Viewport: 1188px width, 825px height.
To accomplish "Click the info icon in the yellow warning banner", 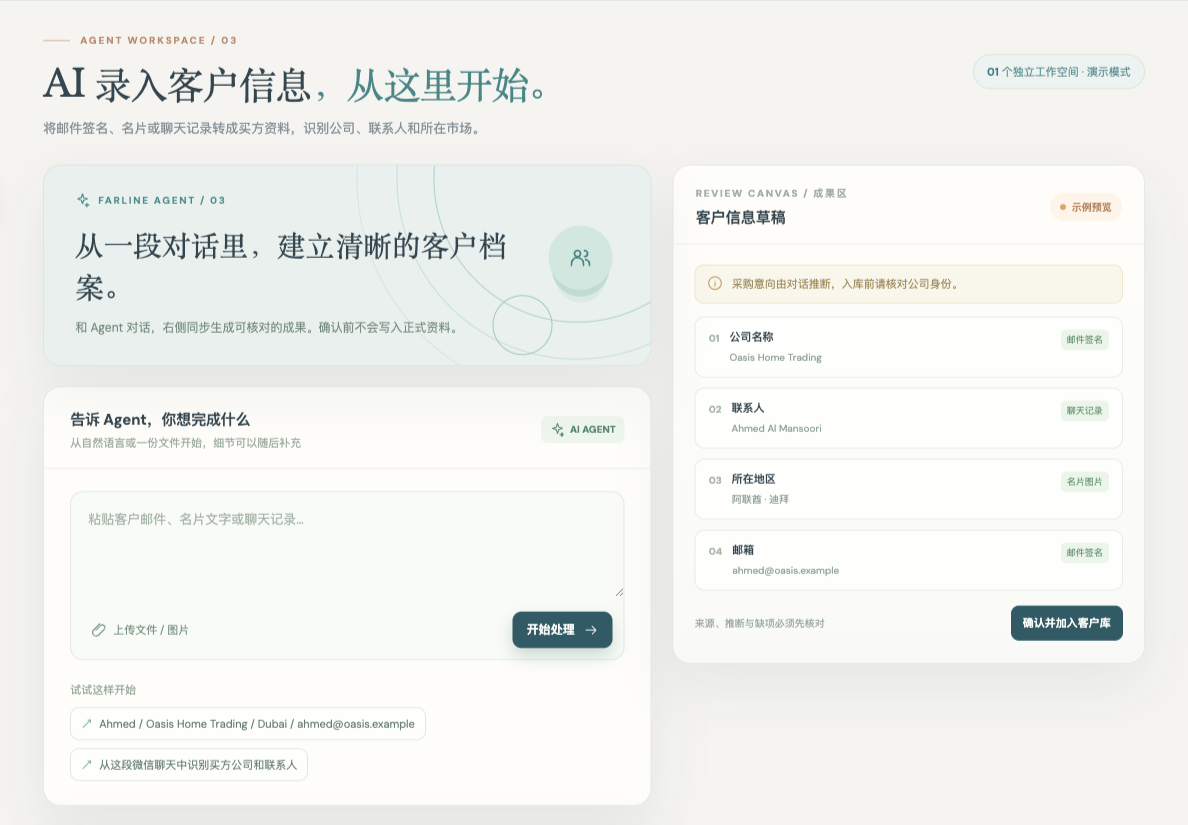I will point(714,283).
